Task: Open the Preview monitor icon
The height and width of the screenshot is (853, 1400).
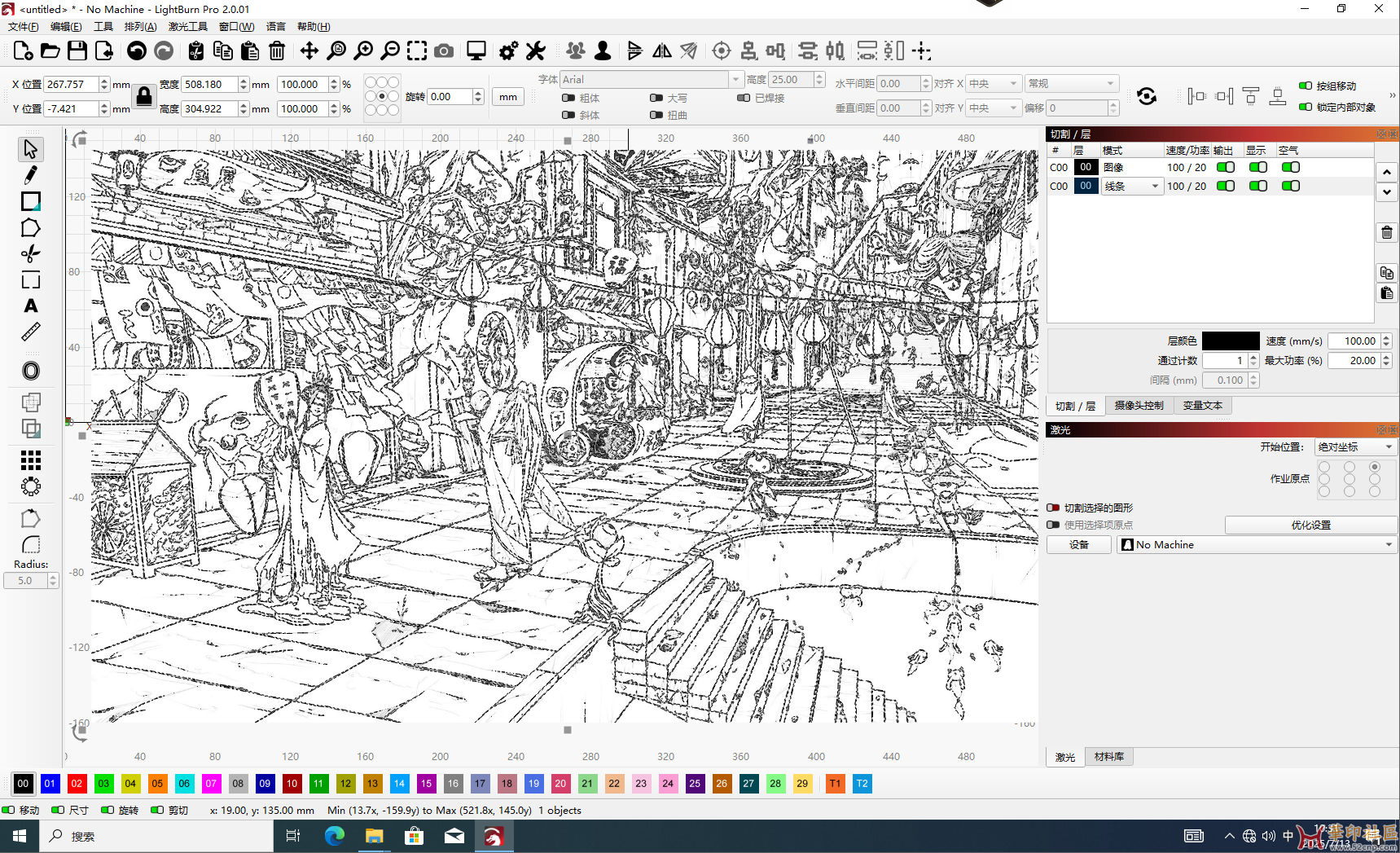Action: [x=476, y=51]
